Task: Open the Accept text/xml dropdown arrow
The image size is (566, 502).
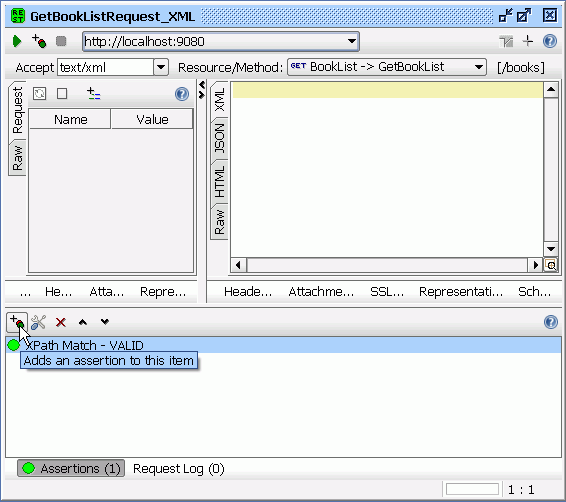Action: [x=161, y=67]
